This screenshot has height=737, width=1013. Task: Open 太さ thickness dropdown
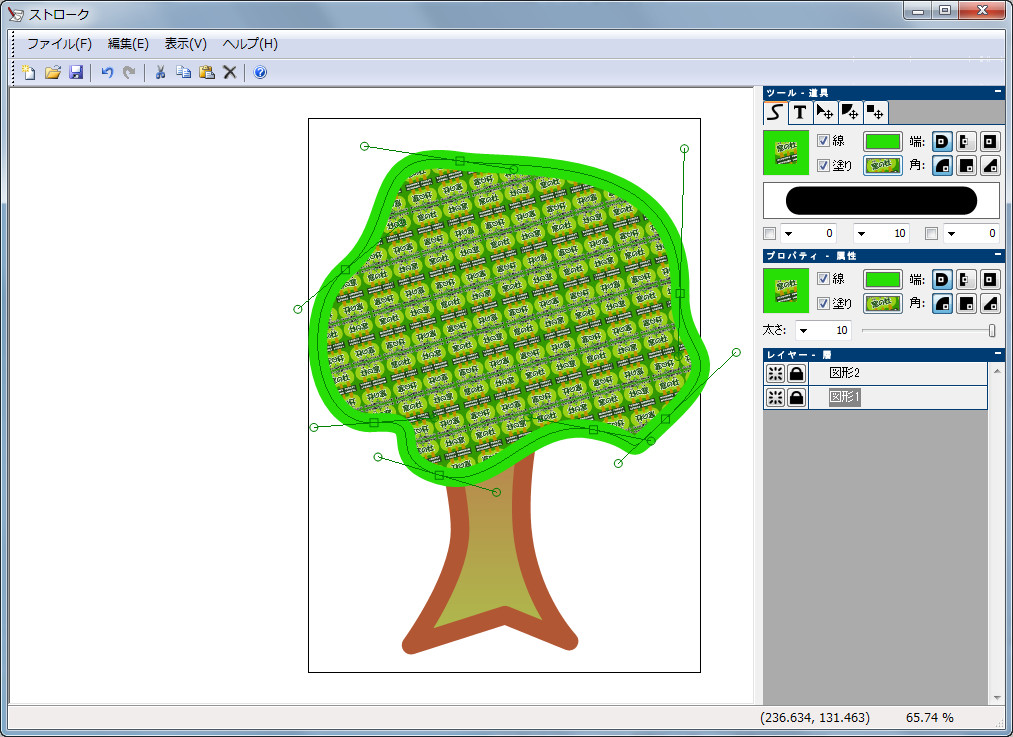803,331
